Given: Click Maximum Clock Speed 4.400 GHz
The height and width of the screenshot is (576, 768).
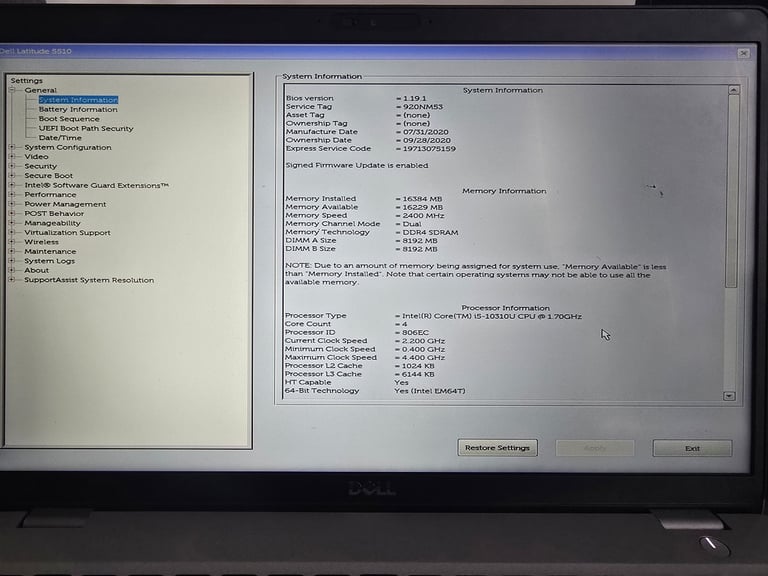Looking at the screenshot, I should coord(423,358).
